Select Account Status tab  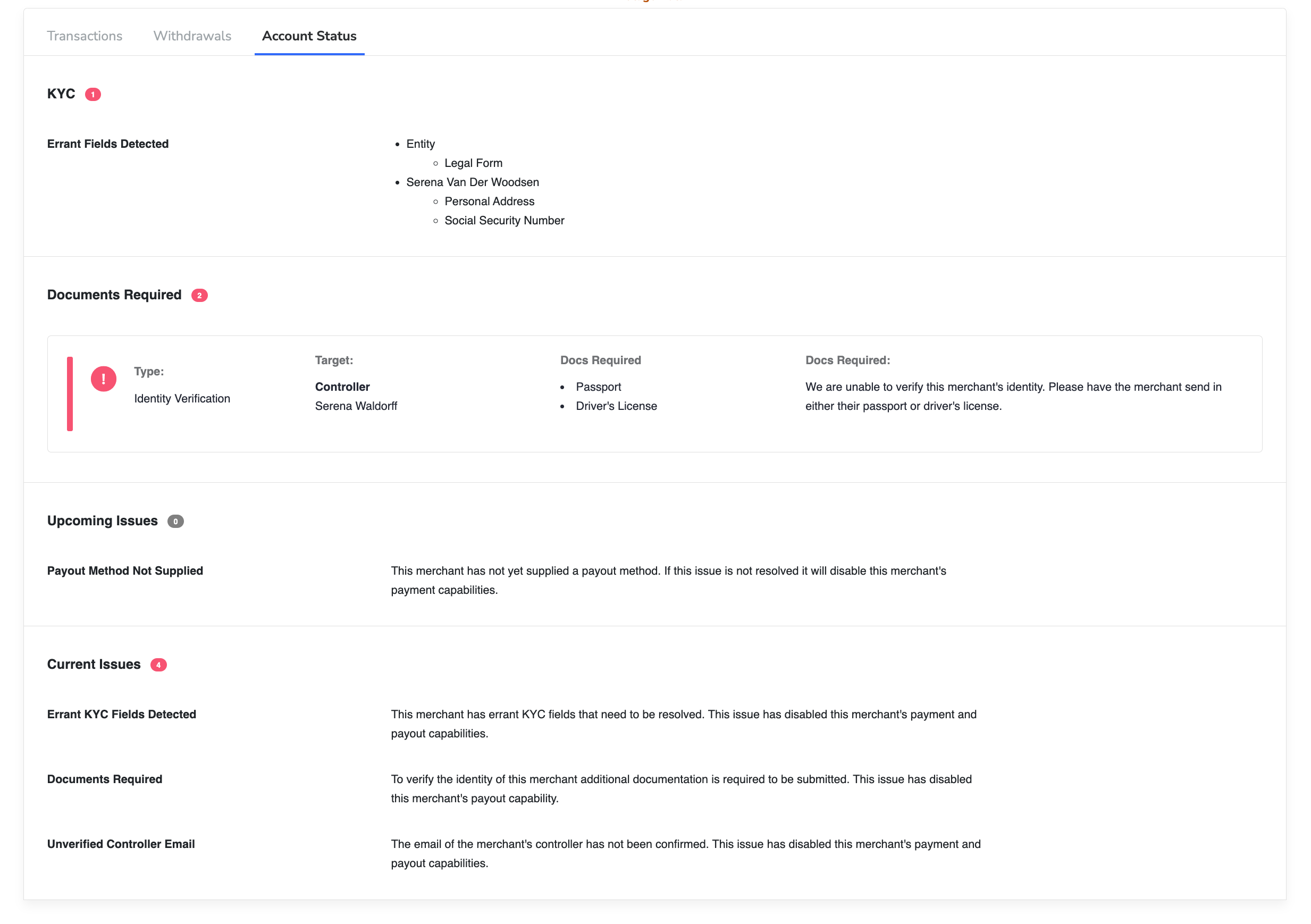(309, 35)
